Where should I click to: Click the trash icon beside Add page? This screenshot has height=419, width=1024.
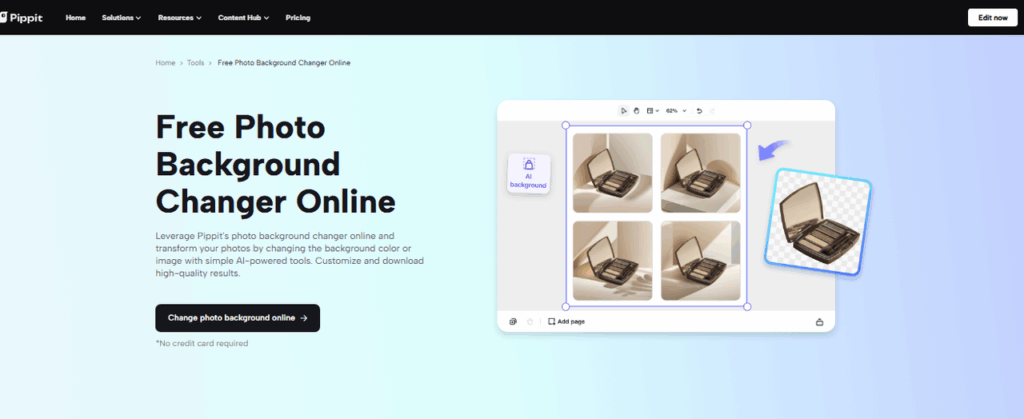click(x=529, y=322)
